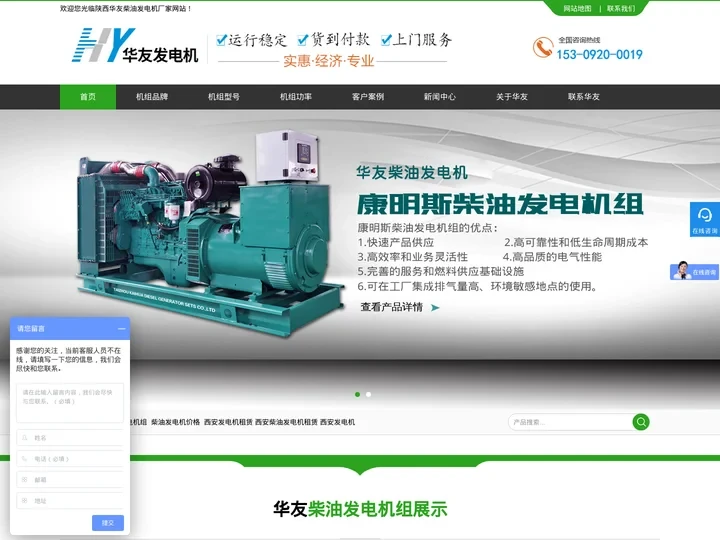This screenshot has height=540, width=720.
Task: Focus the 产品搜索 search field
Action: [x=570, y=422]
